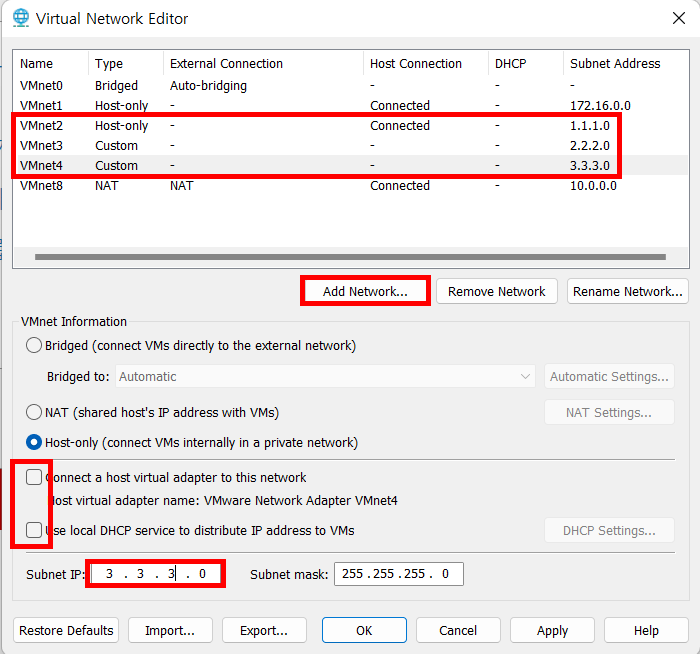
Task: Click the Host-only type cell for VMnet2
Action: 121,125
